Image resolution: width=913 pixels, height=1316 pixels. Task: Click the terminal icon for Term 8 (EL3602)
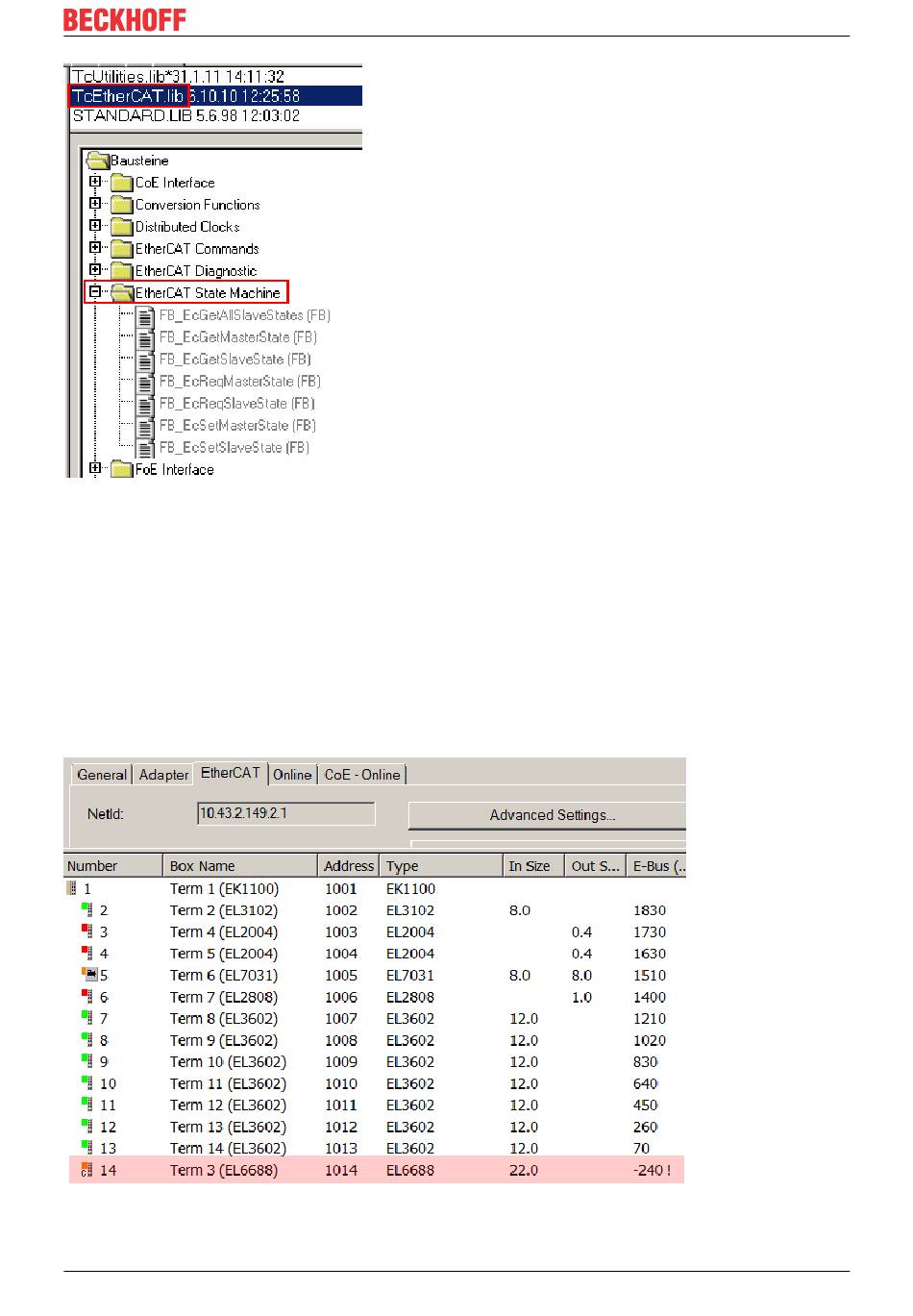(87, 1018)
